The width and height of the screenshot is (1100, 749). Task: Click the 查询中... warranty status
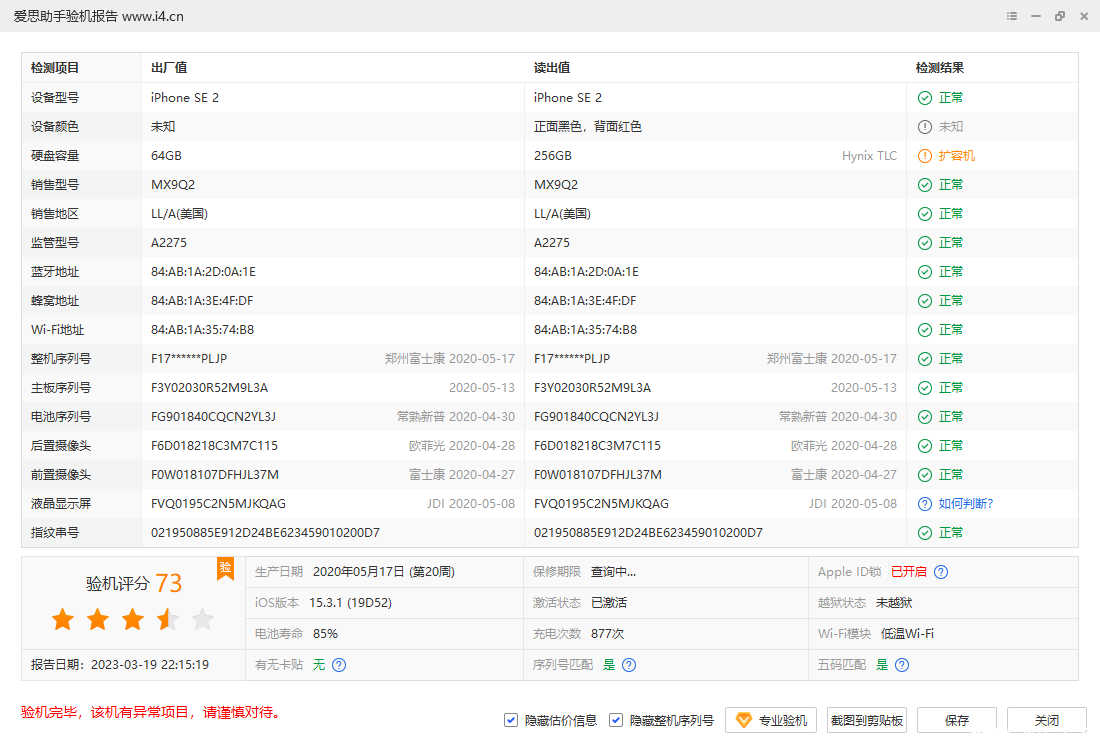(x=613, y=572)
